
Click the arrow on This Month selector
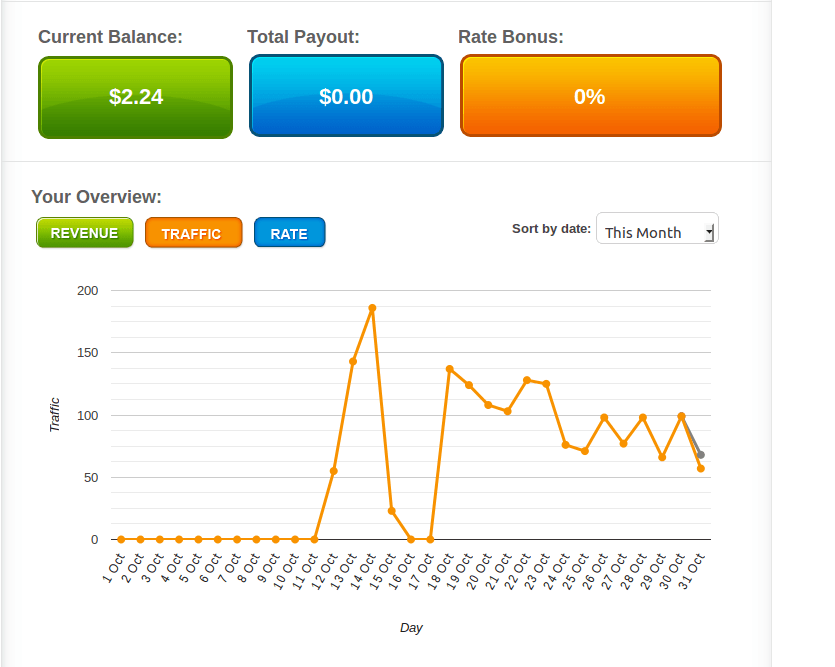[x=709, y=232]
